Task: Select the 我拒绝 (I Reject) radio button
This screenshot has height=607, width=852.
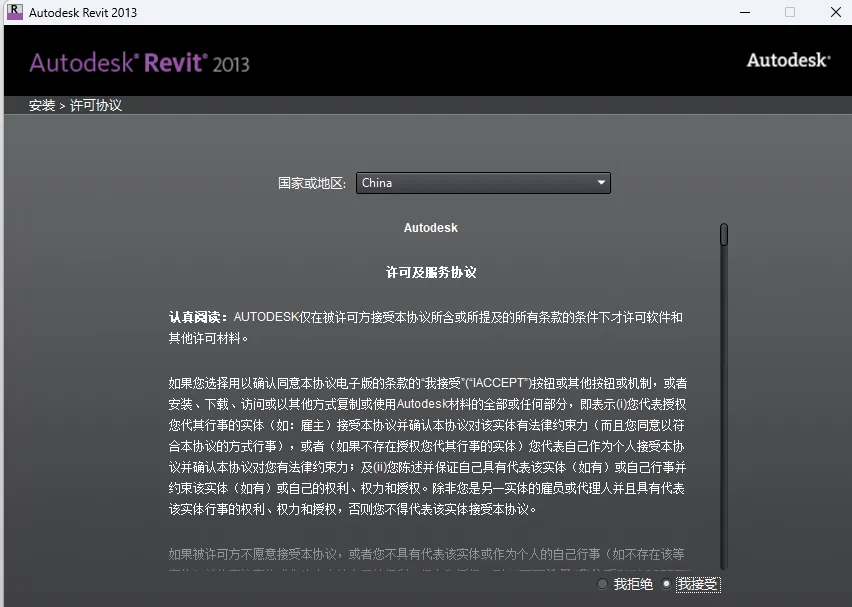Action: point(602,584)
